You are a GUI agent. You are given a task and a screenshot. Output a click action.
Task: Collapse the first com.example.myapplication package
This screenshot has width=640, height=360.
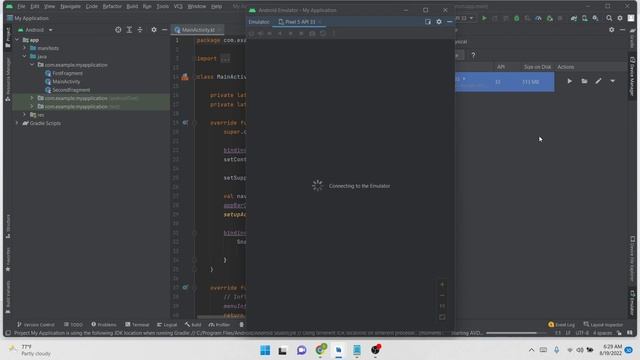pyautogui.click(x=32, y=64)
